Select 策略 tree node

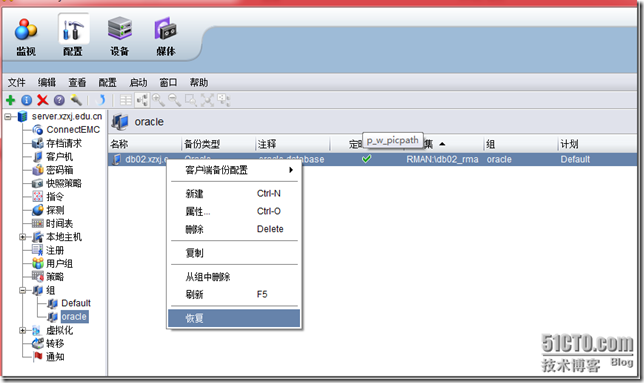pos(55,277)
